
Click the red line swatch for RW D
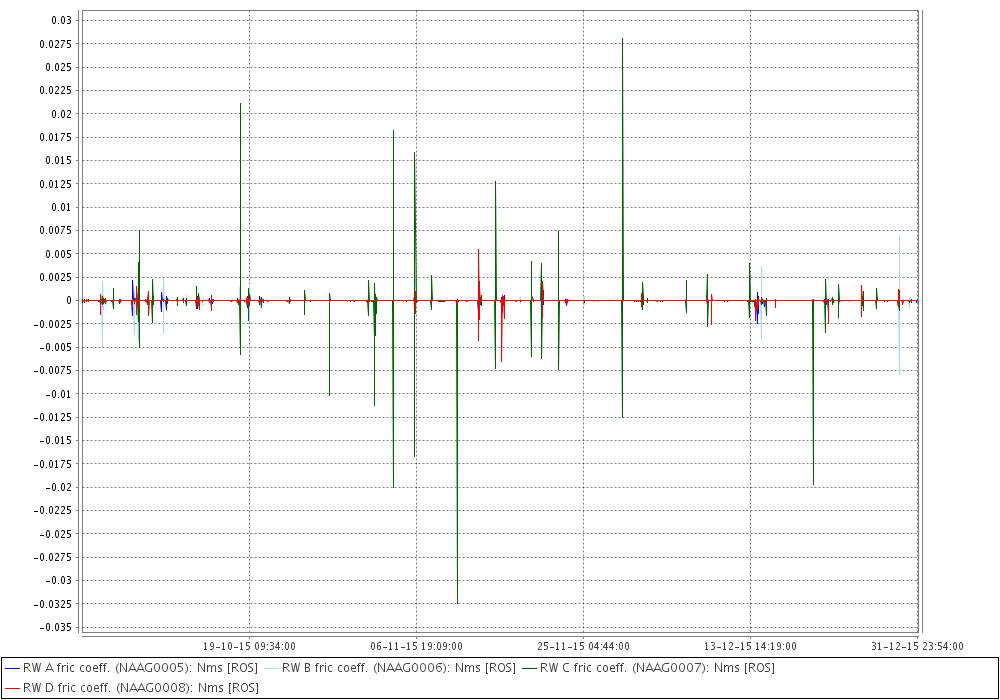[x=12, y=689]
